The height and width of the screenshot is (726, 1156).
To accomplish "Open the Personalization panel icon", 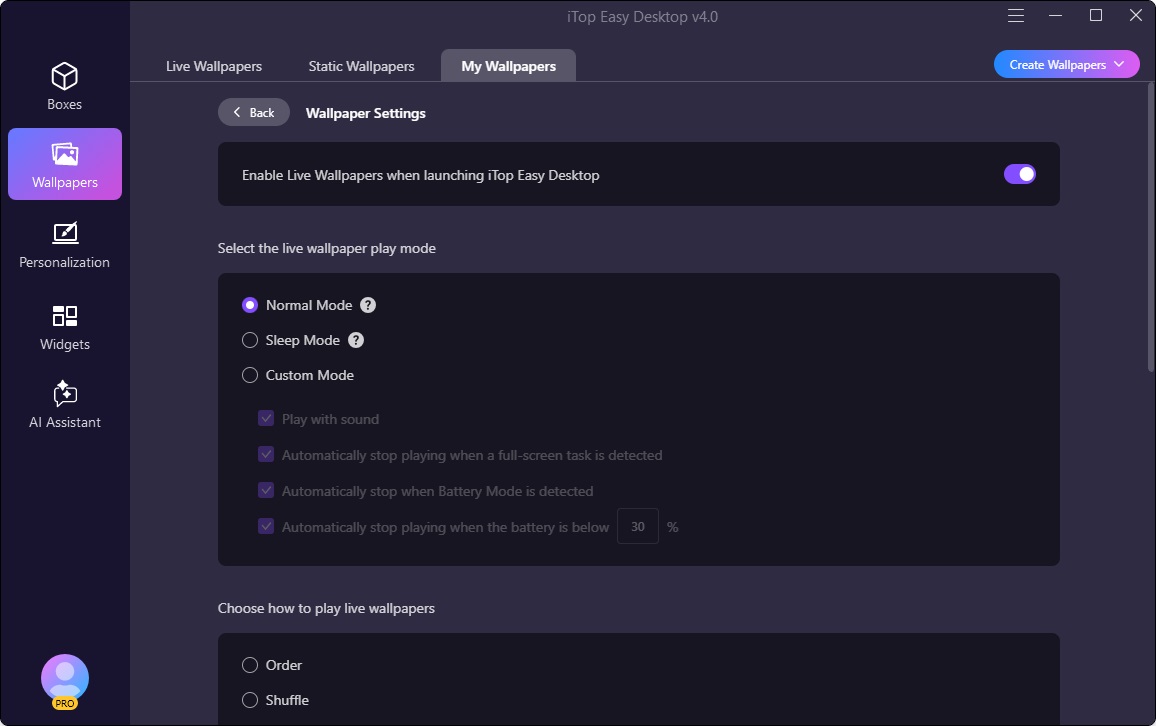I will tap(65, 234).
